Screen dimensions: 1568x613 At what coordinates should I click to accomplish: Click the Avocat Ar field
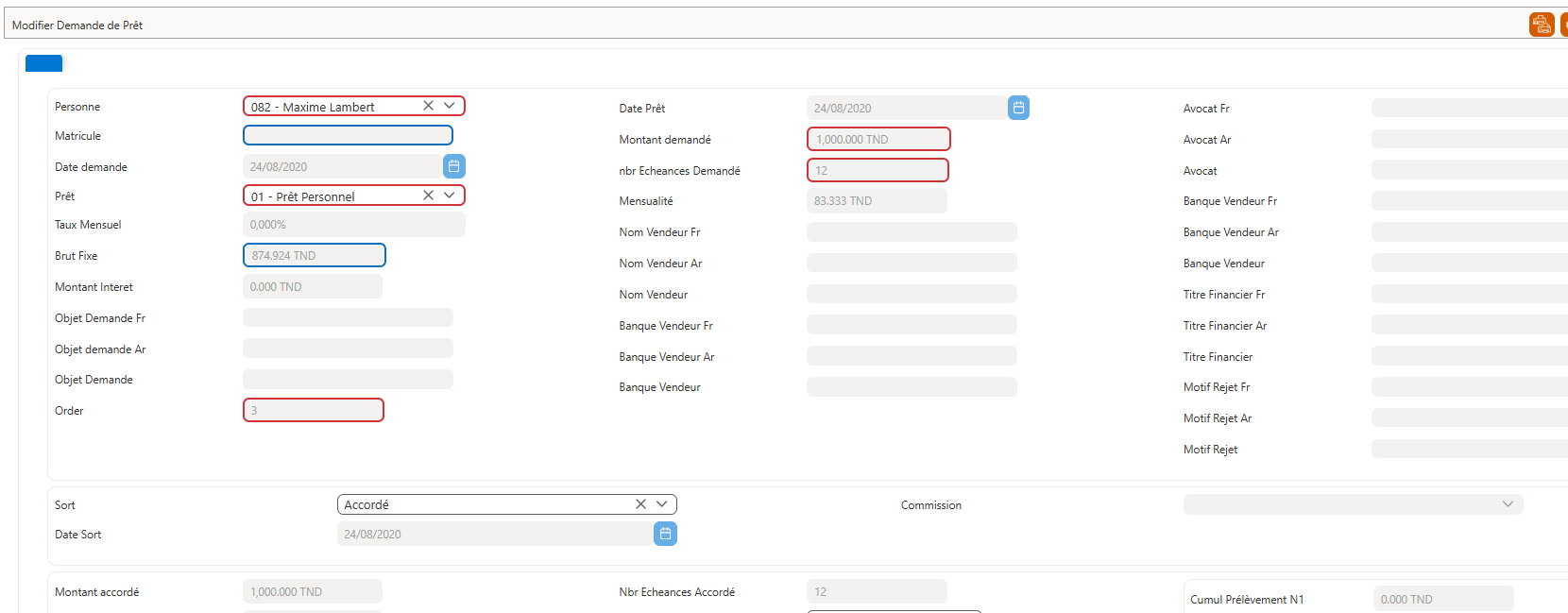[x=1470, y=139]
